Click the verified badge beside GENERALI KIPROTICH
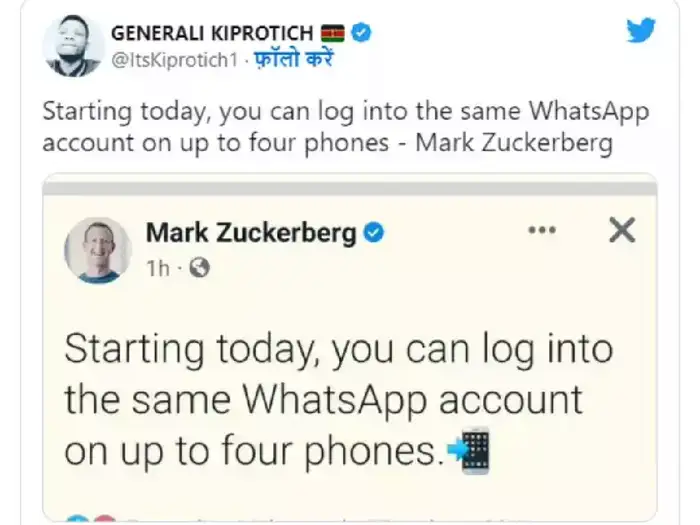The width and height of the screenshot is (700, 525). tap(362, 33)
